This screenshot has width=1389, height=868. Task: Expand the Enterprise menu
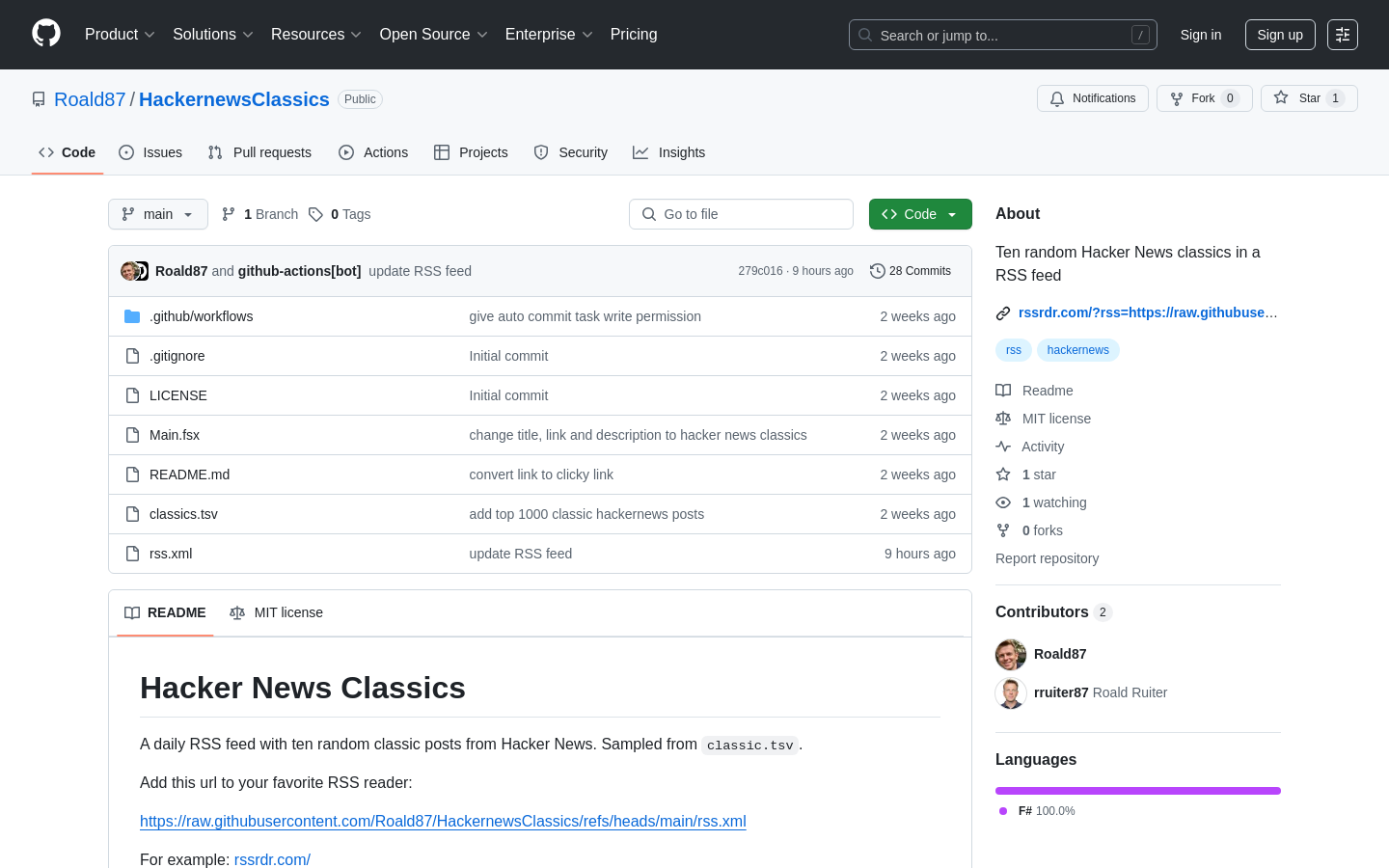pyautogui.click(x=549, y=35)
